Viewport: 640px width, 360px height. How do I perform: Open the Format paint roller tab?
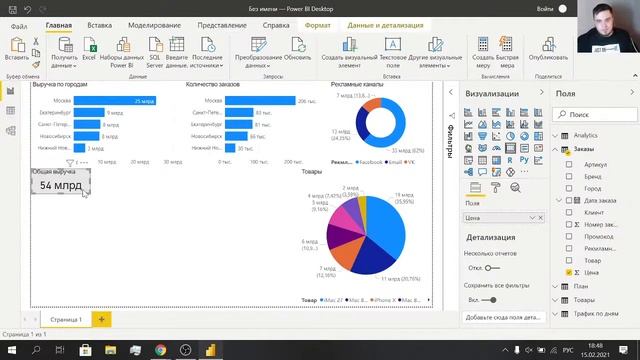(x=496, y=188)
